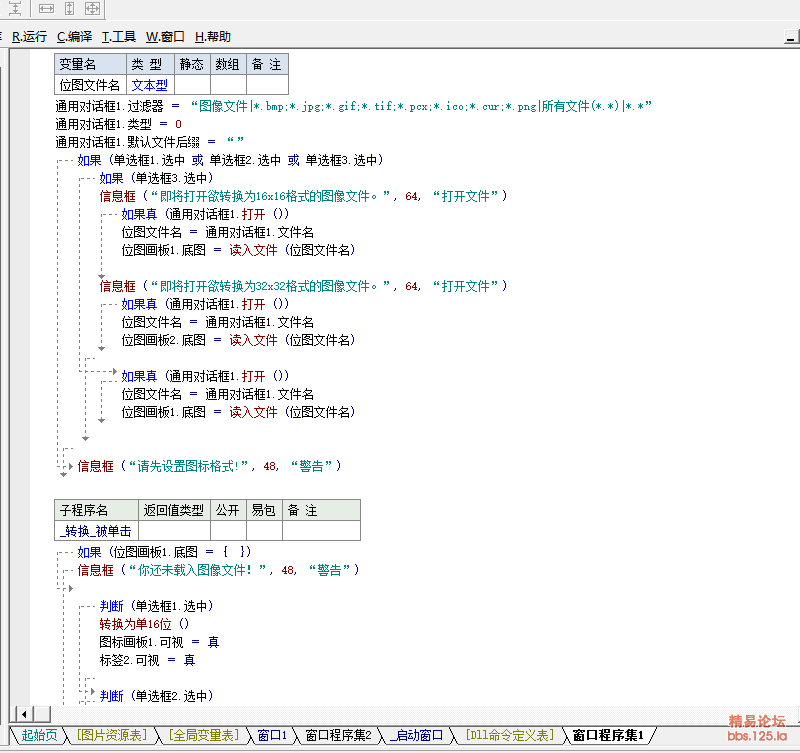This screenshot has height=753, width=800.
Task: Open the W.窗口 menu
Action: pos(165,37)
